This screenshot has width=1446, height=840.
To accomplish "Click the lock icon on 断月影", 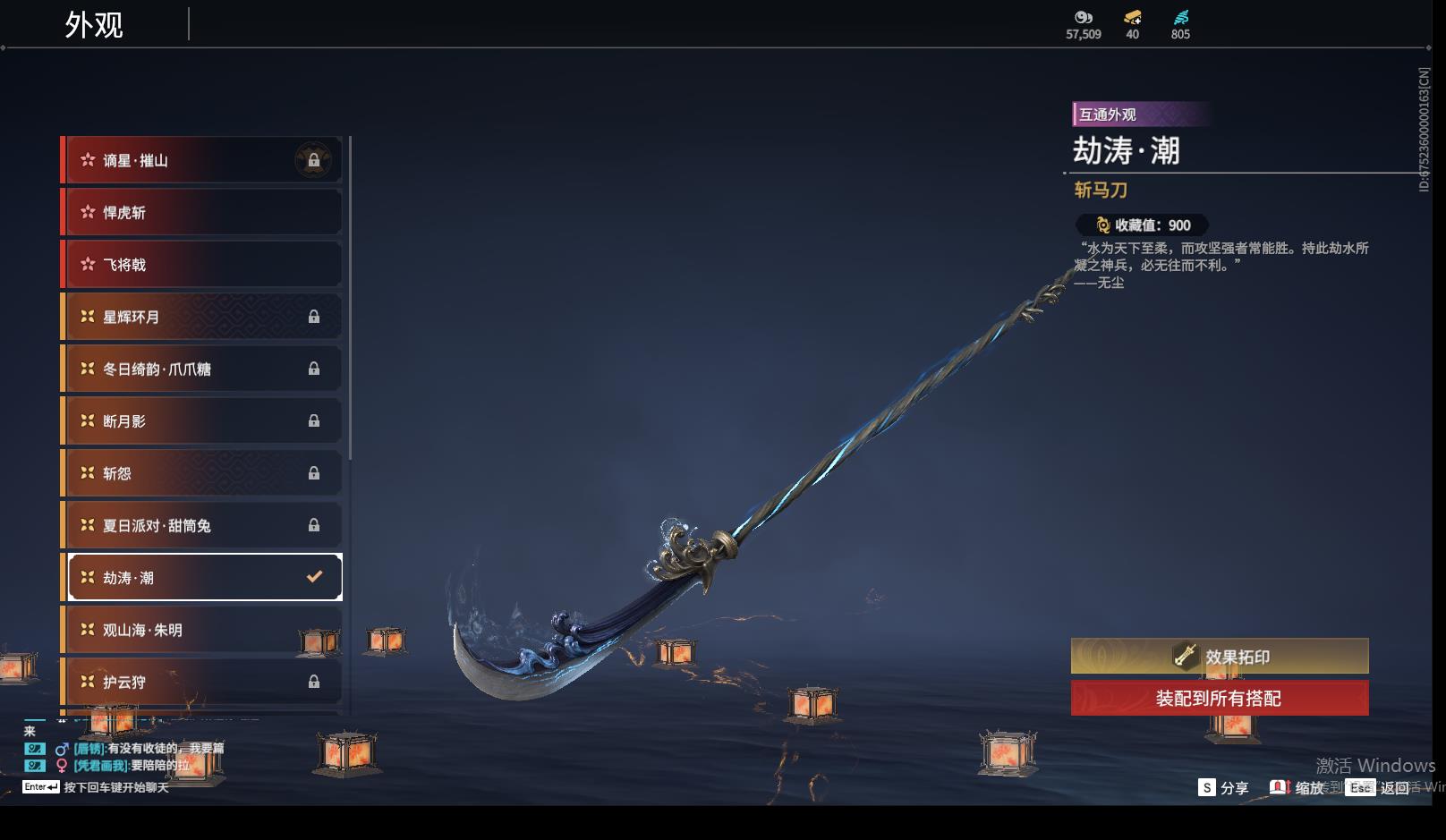I will (x=314, y=420).
